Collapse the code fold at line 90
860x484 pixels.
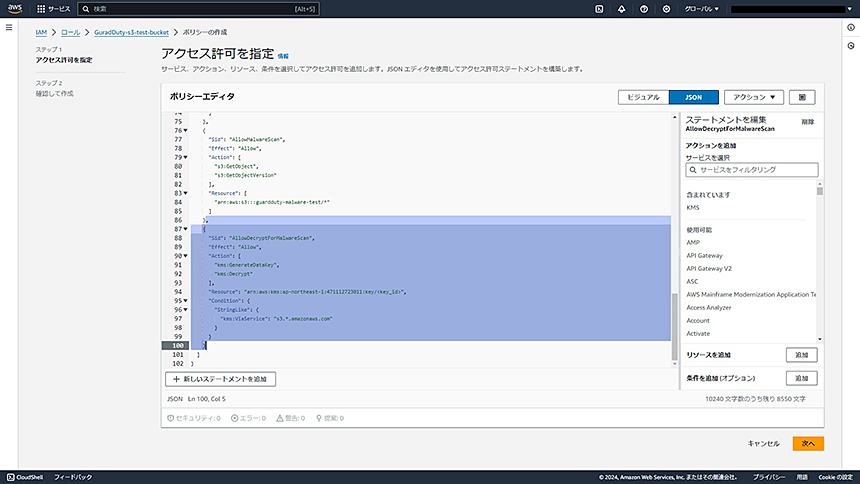[185, 256]
